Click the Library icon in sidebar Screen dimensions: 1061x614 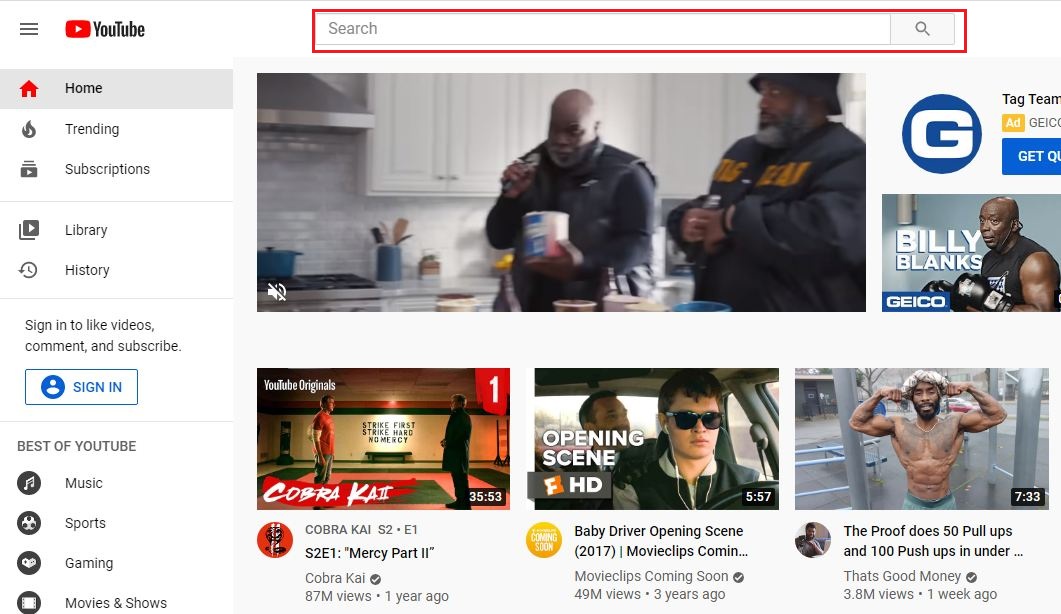point(28,230)
